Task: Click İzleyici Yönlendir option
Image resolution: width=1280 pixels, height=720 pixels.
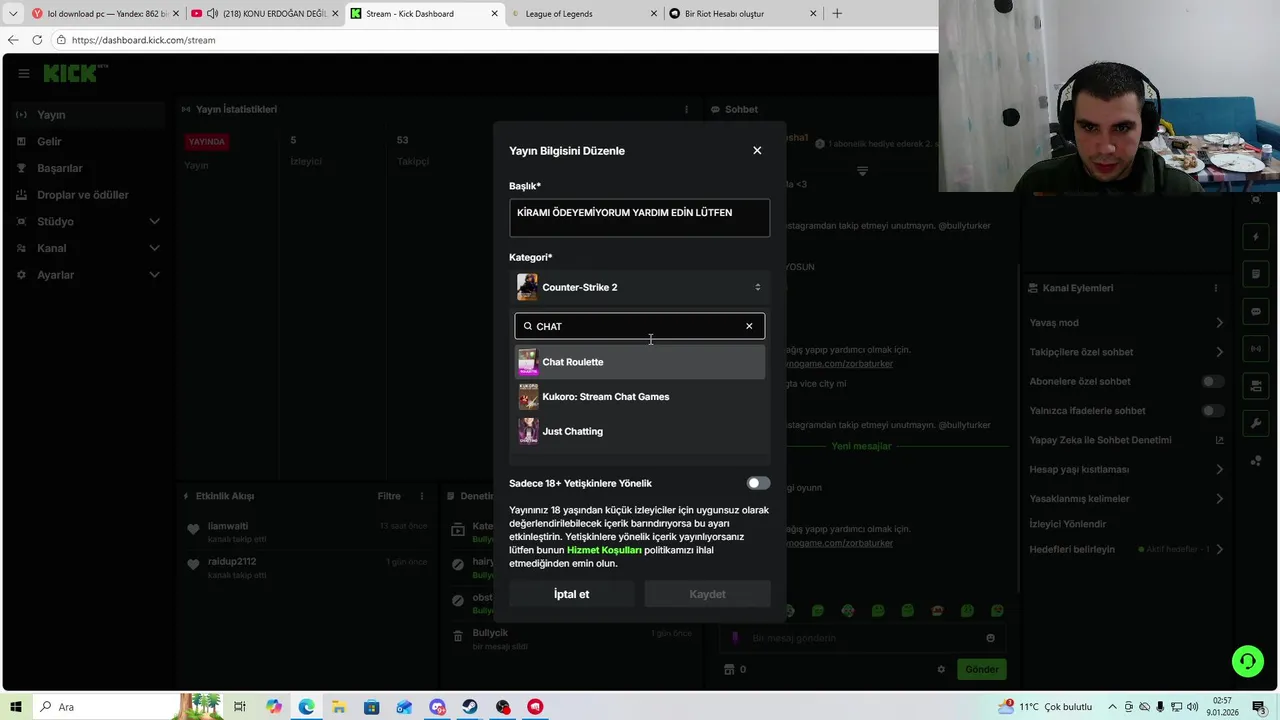Action: tap(1068, 524)
